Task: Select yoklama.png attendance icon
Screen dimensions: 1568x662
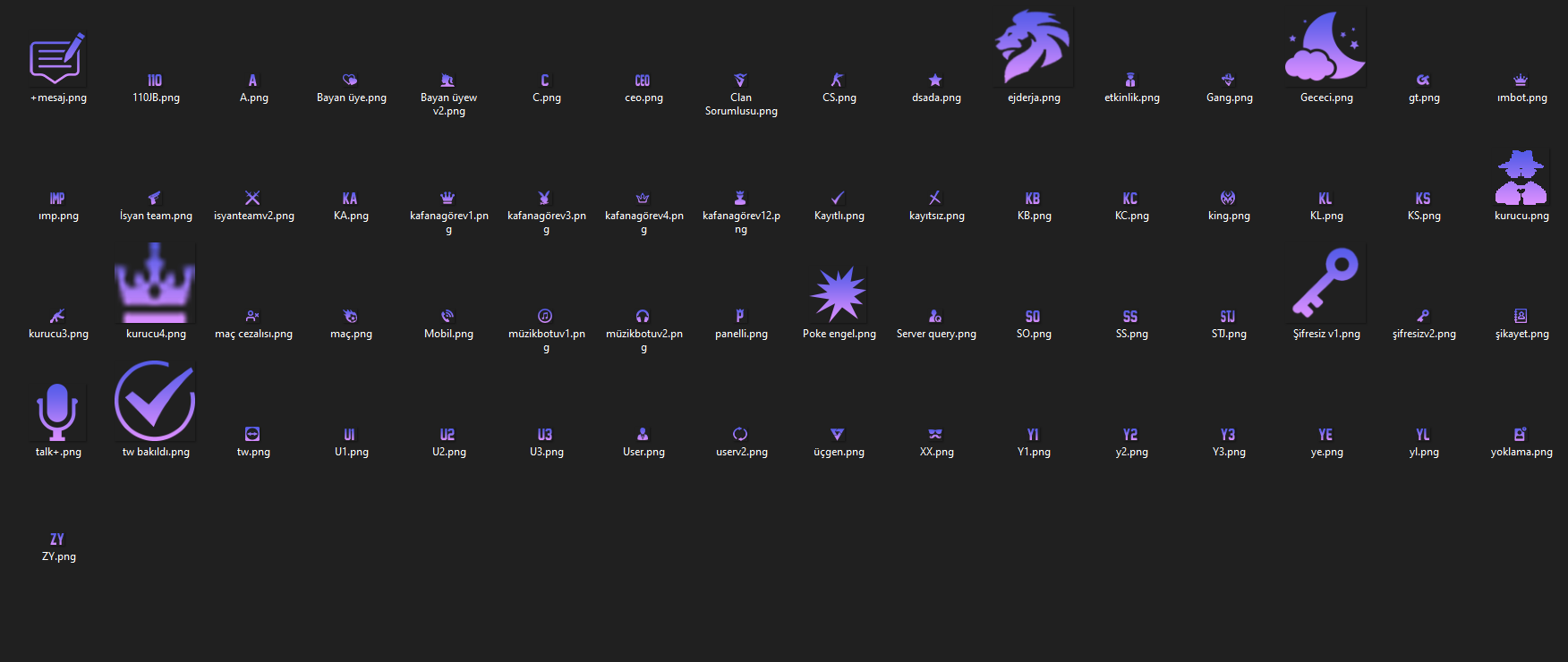Action: pyautogui.click(x=1521, y=435)
